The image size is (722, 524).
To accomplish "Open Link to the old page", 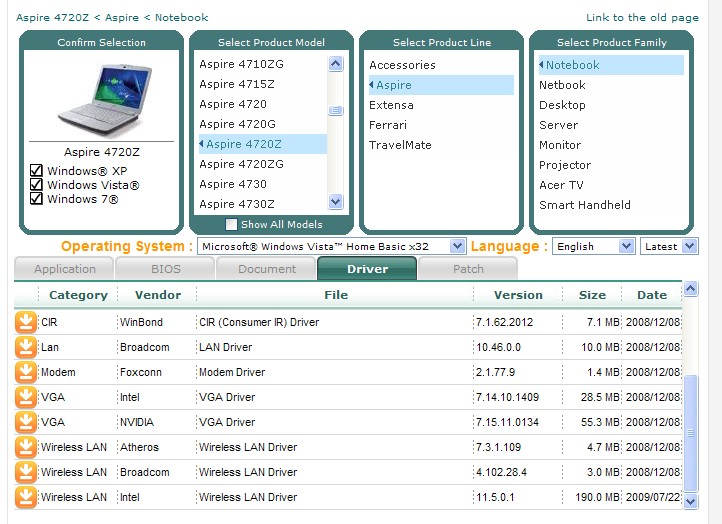I will (x=642, y=17).
